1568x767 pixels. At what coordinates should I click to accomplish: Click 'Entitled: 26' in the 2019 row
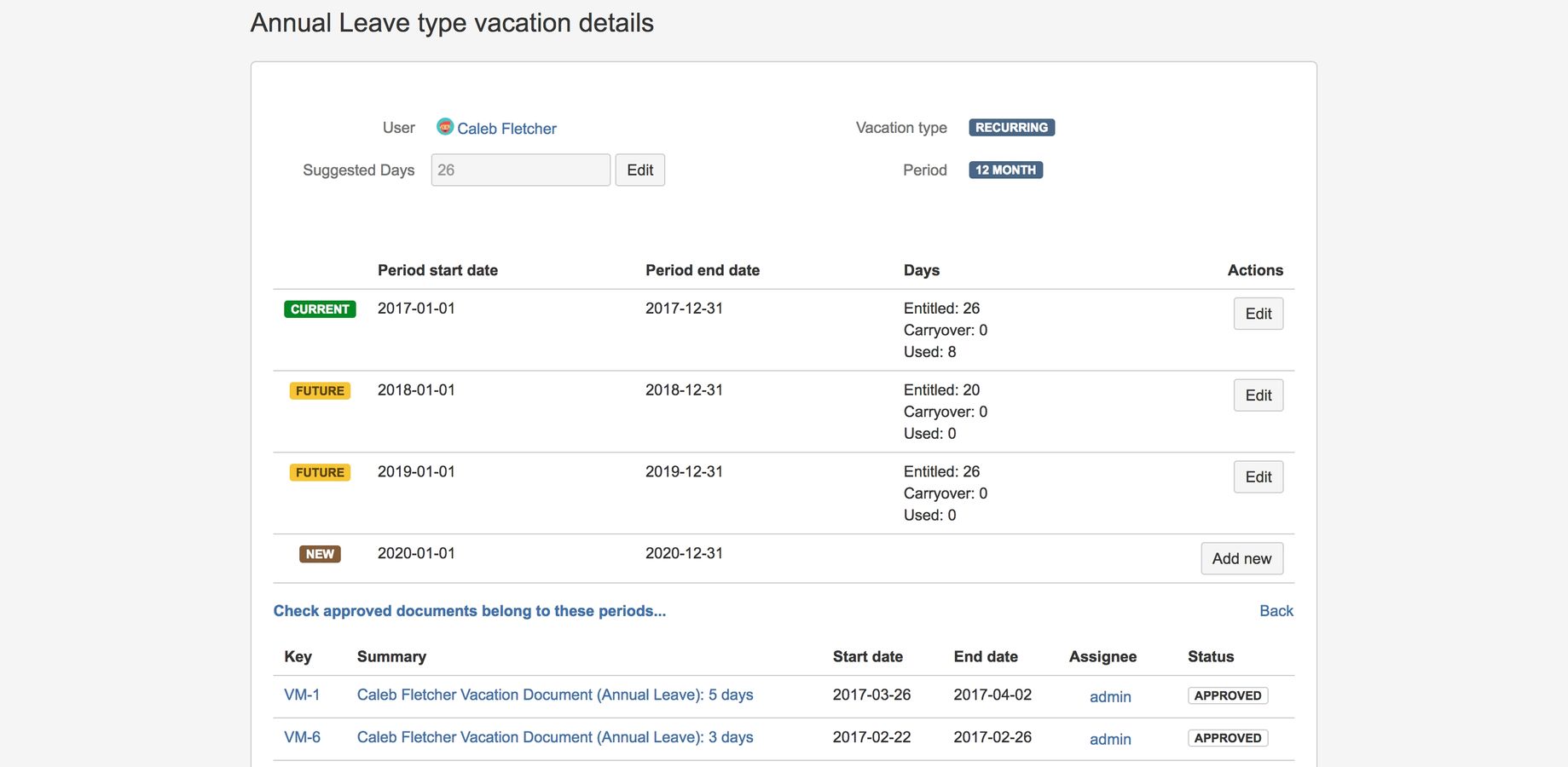coord(941,472)
